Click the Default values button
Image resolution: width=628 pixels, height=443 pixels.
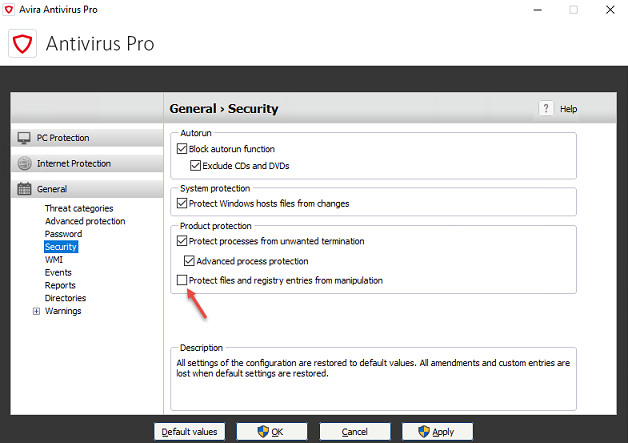(x=189, y=432)
